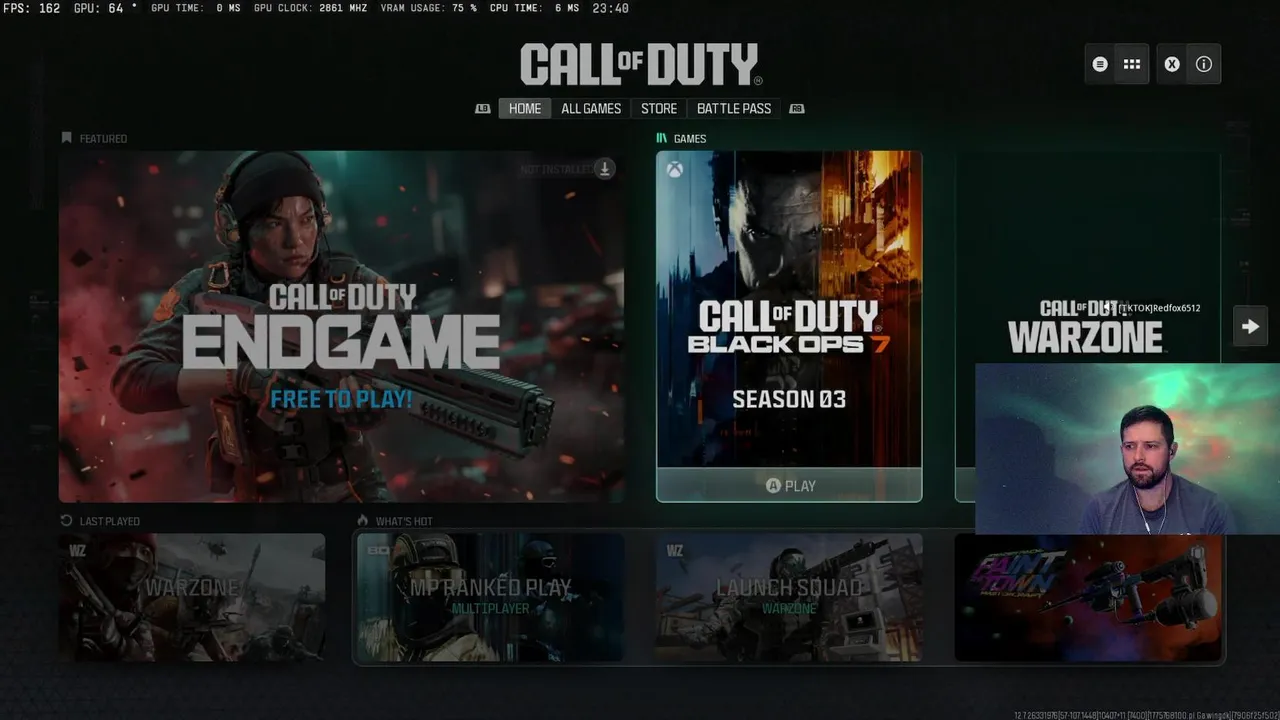
Task: Click the 23:40 clock in overlay
Action: 610,8
